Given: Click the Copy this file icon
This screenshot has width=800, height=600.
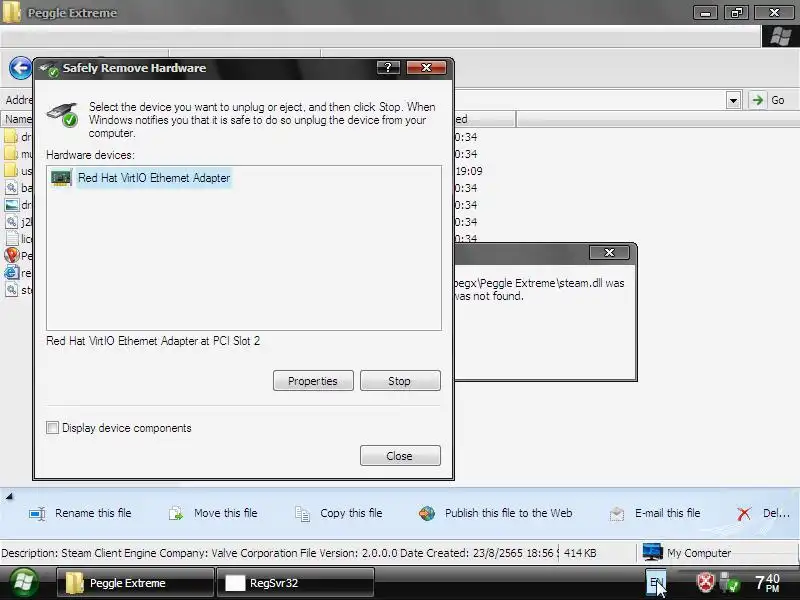Looking at the screenshot, I should coord(303,514).
